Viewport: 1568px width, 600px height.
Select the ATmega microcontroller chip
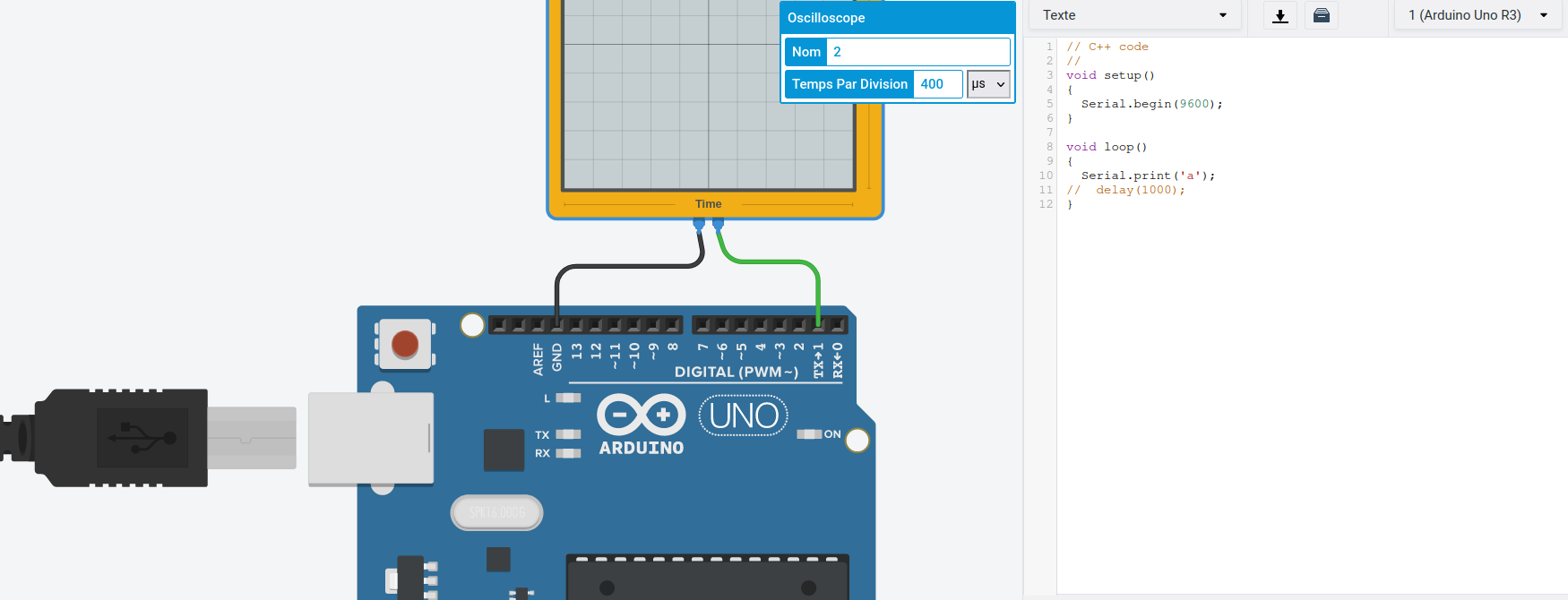point(707,578)
